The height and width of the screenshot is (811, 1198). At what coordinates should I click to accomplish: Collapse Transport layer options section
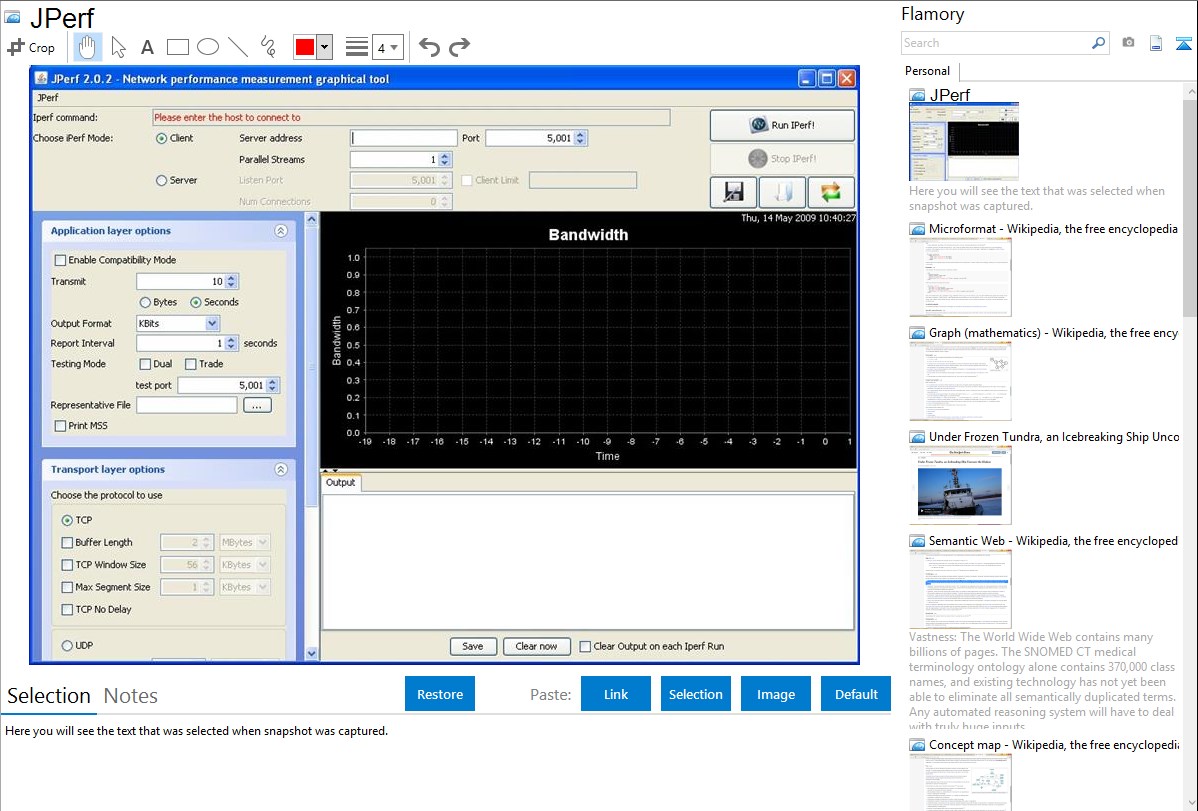280,469
